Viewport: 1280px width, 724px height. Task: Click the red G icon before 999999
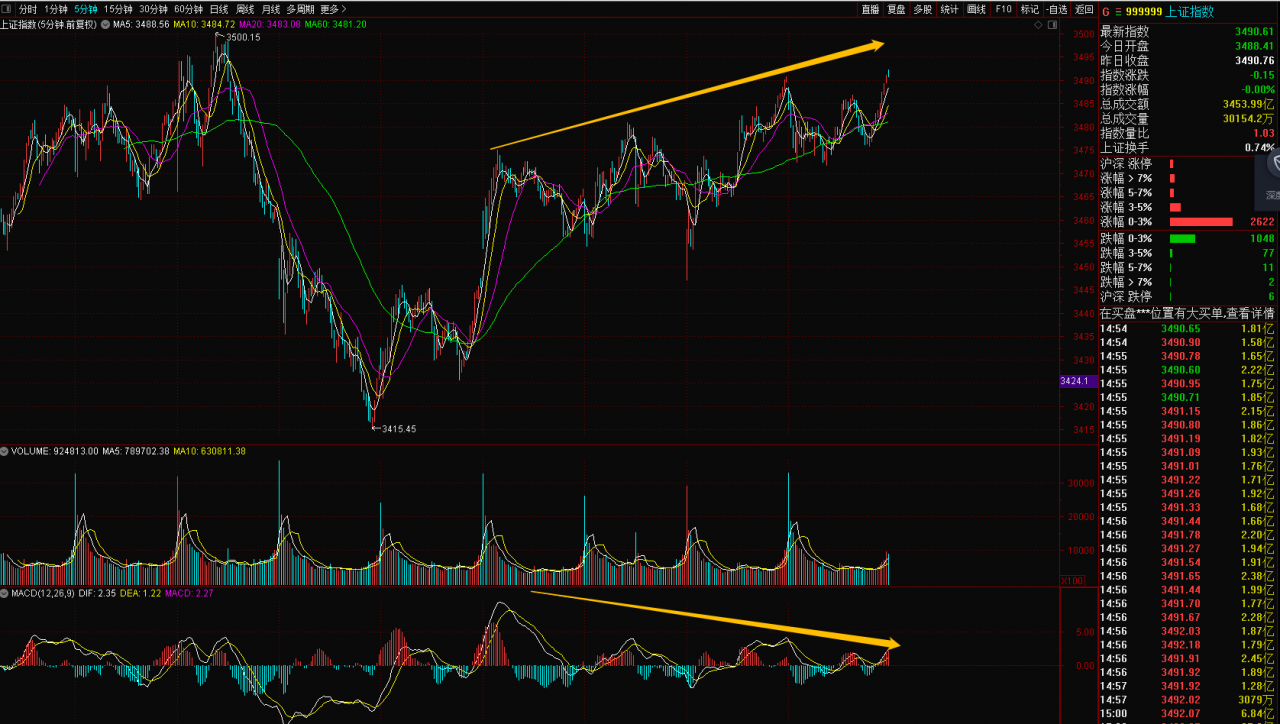tap(1105, 12)
